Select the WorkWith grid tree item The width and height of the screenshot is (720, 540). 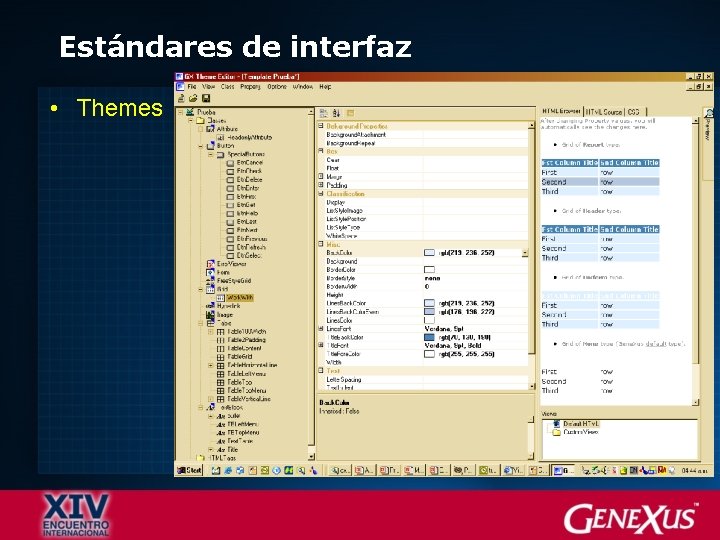(x=240, y=298)
